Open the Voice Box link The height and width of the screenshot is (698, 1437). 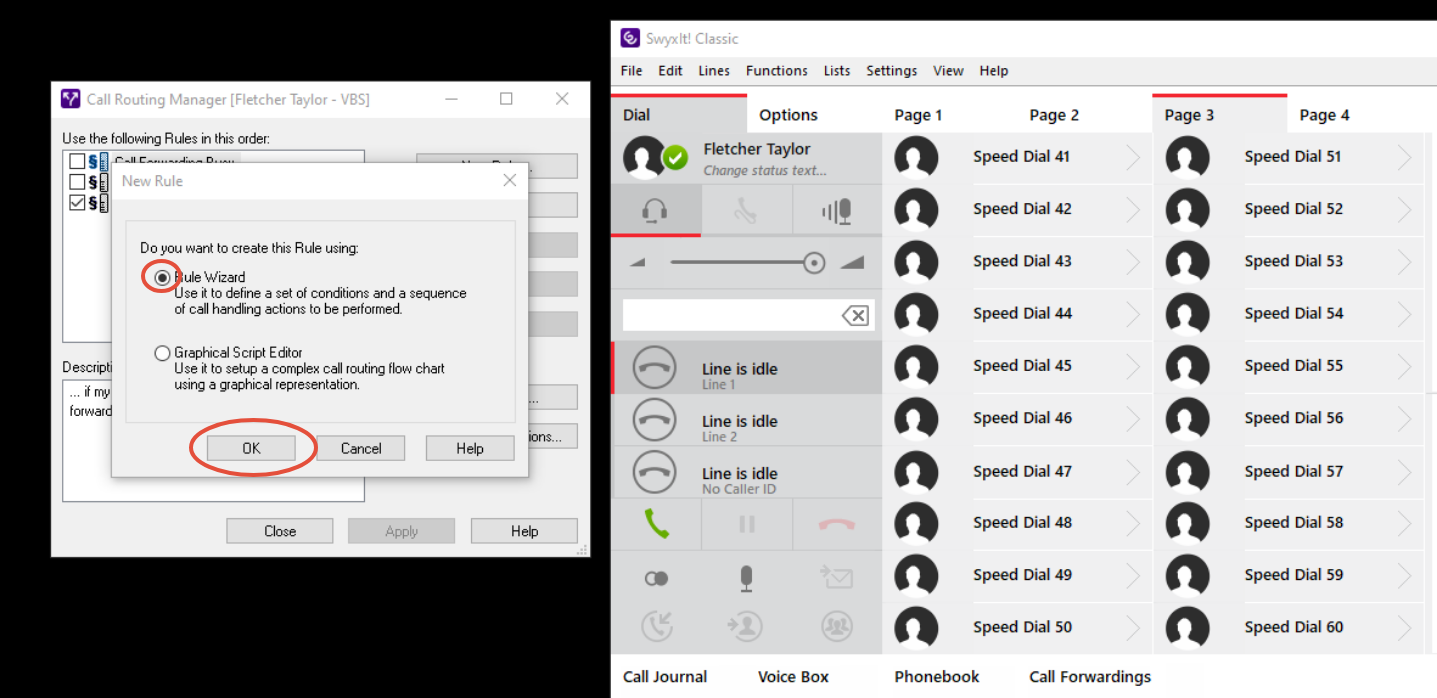coord(793,677)
